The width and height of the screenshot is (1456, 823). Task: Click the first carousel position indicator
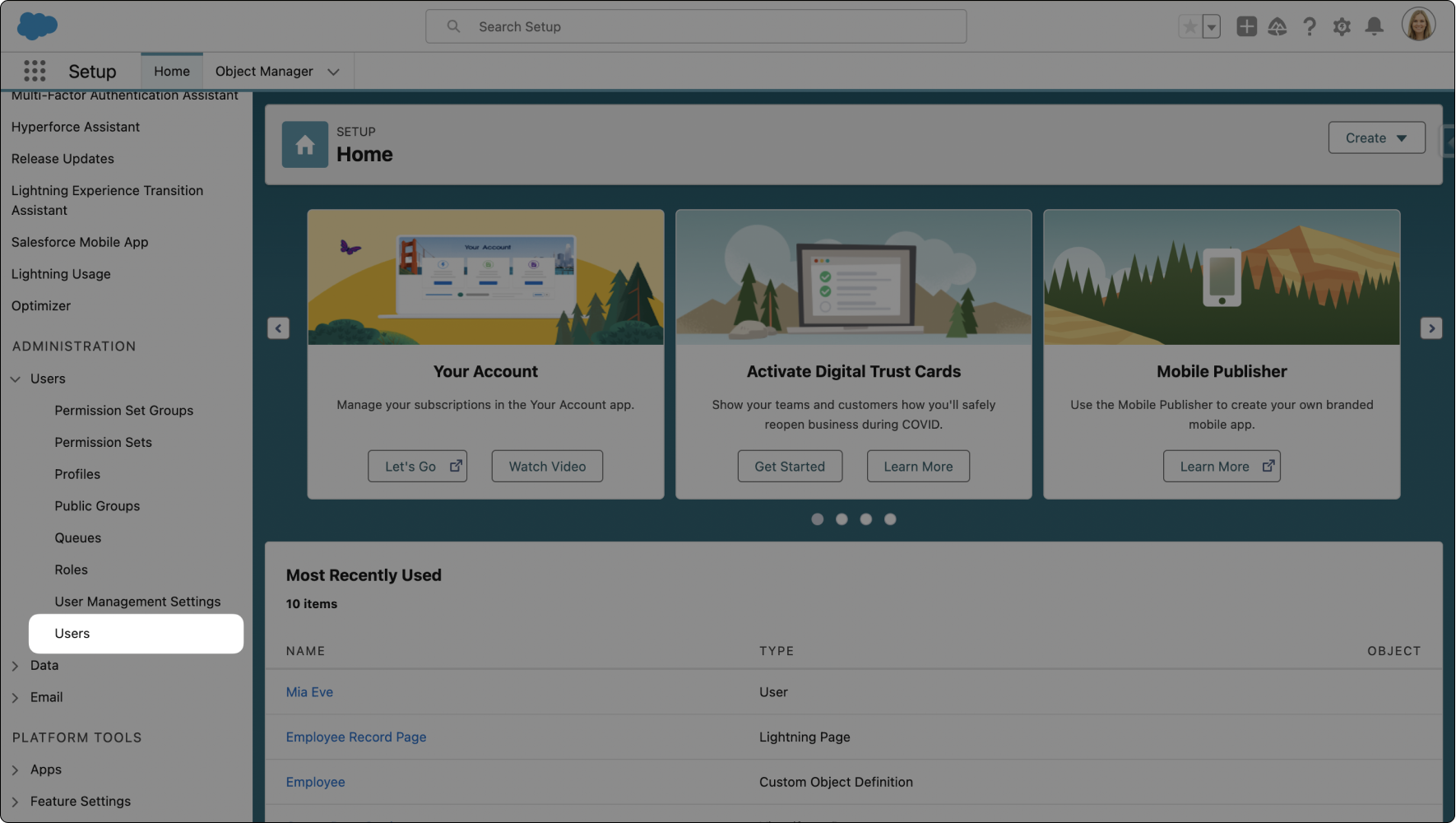tap(818, 518)
